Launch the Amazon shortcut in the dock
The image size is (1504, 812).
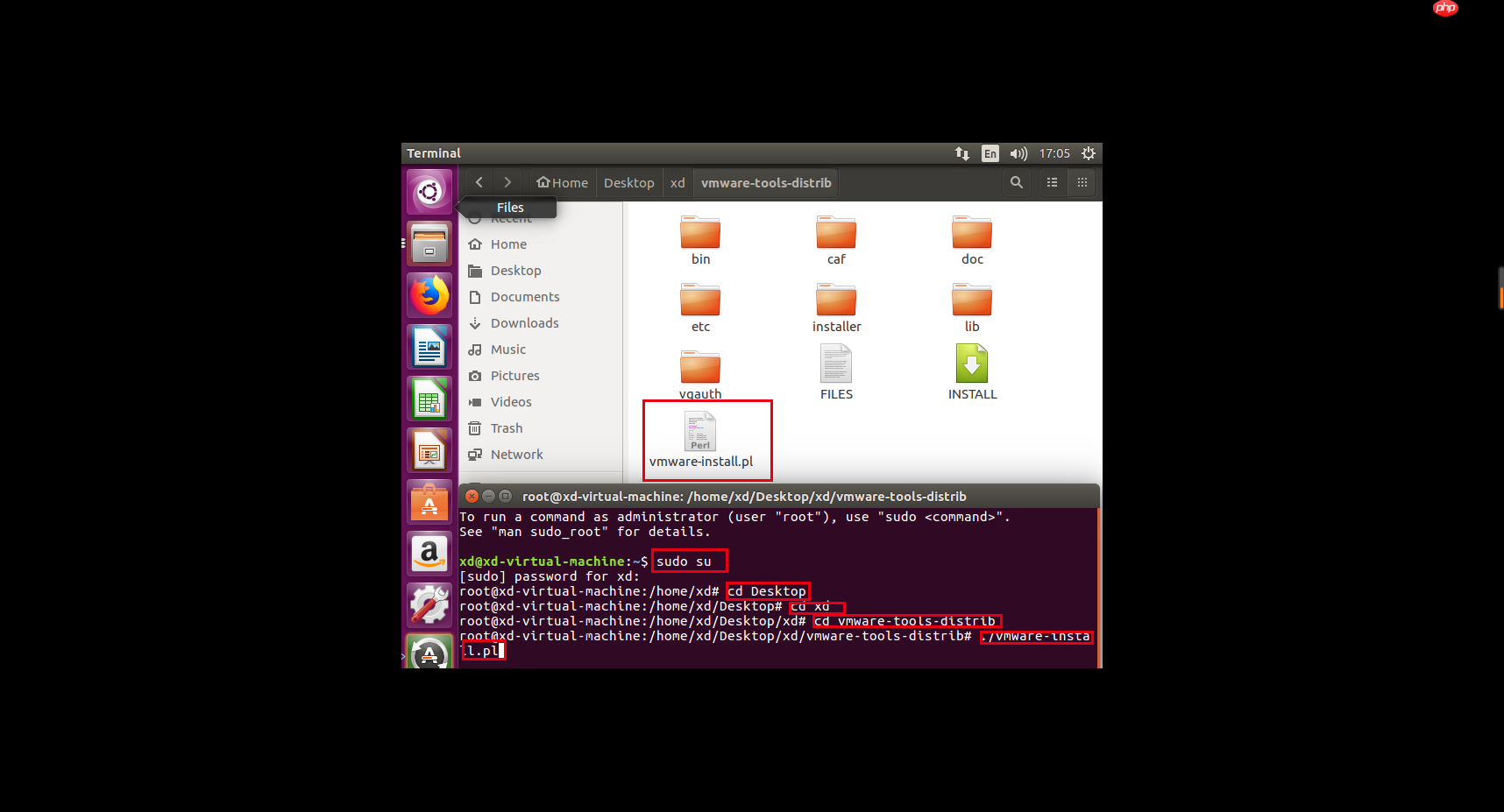pos(429,554)
